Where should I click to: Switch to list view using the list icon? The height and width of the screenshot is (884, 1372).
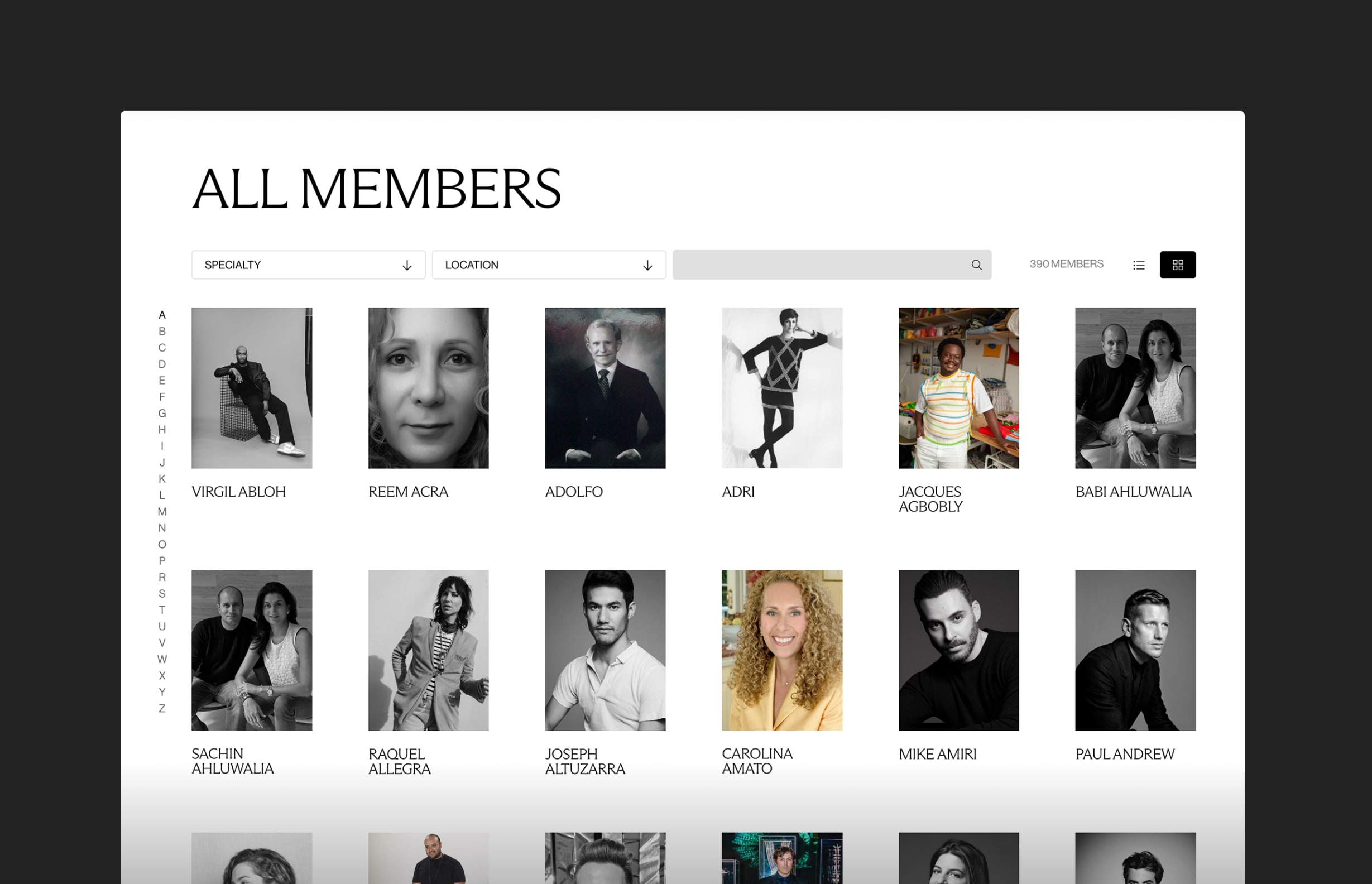(1138, 265)
